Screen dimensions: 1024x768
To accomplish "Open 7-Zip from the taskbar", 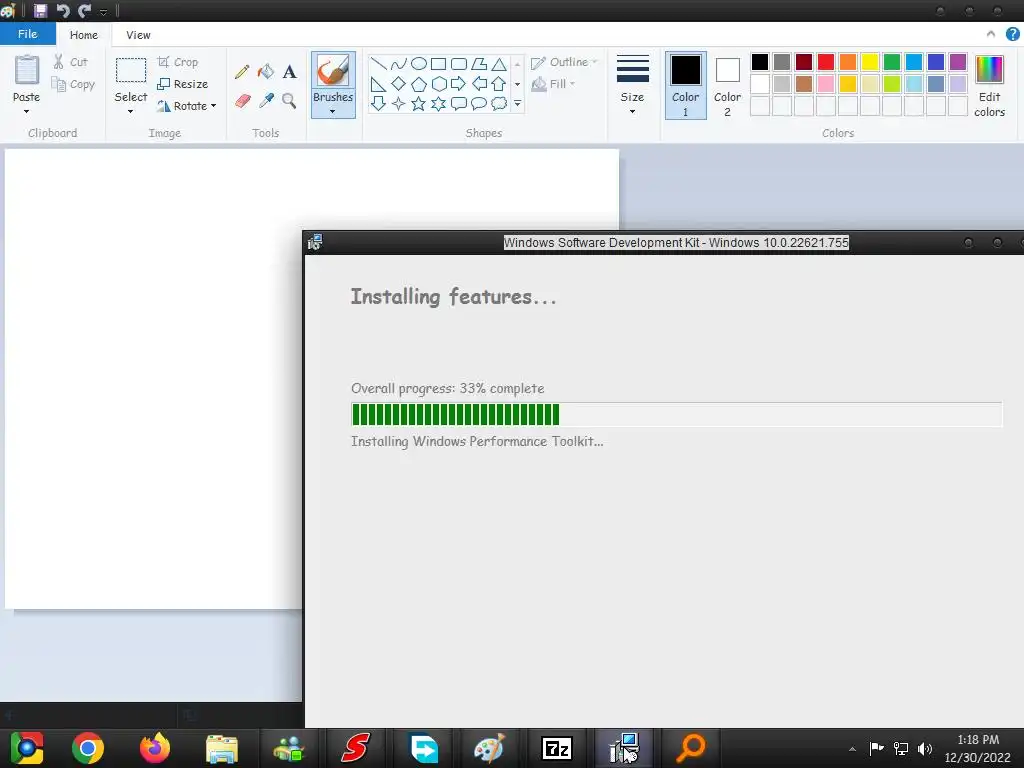I will pyautogui.click(x=557, y=748).
